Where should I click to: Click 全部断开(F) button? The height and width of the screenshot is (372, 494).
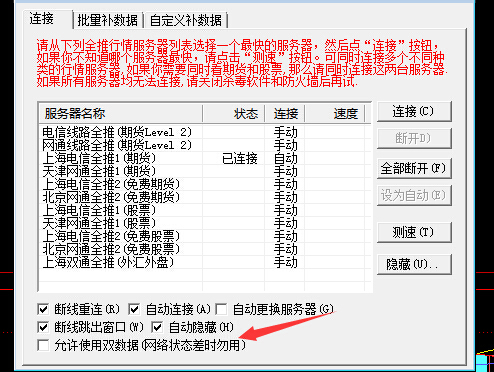coord(414,168)
